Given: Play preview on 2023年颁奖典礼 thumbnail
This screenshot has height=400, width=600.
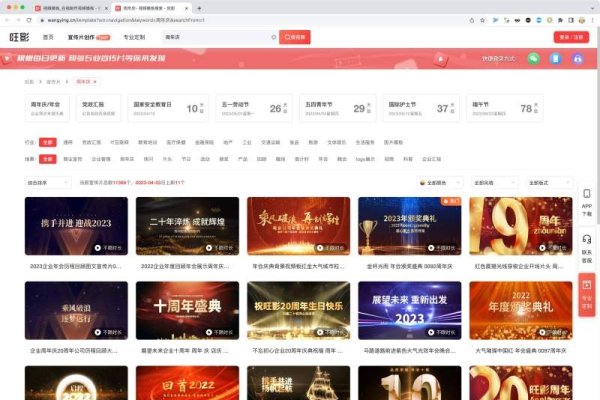Looking at the screenshot, I should pos(431,248).
